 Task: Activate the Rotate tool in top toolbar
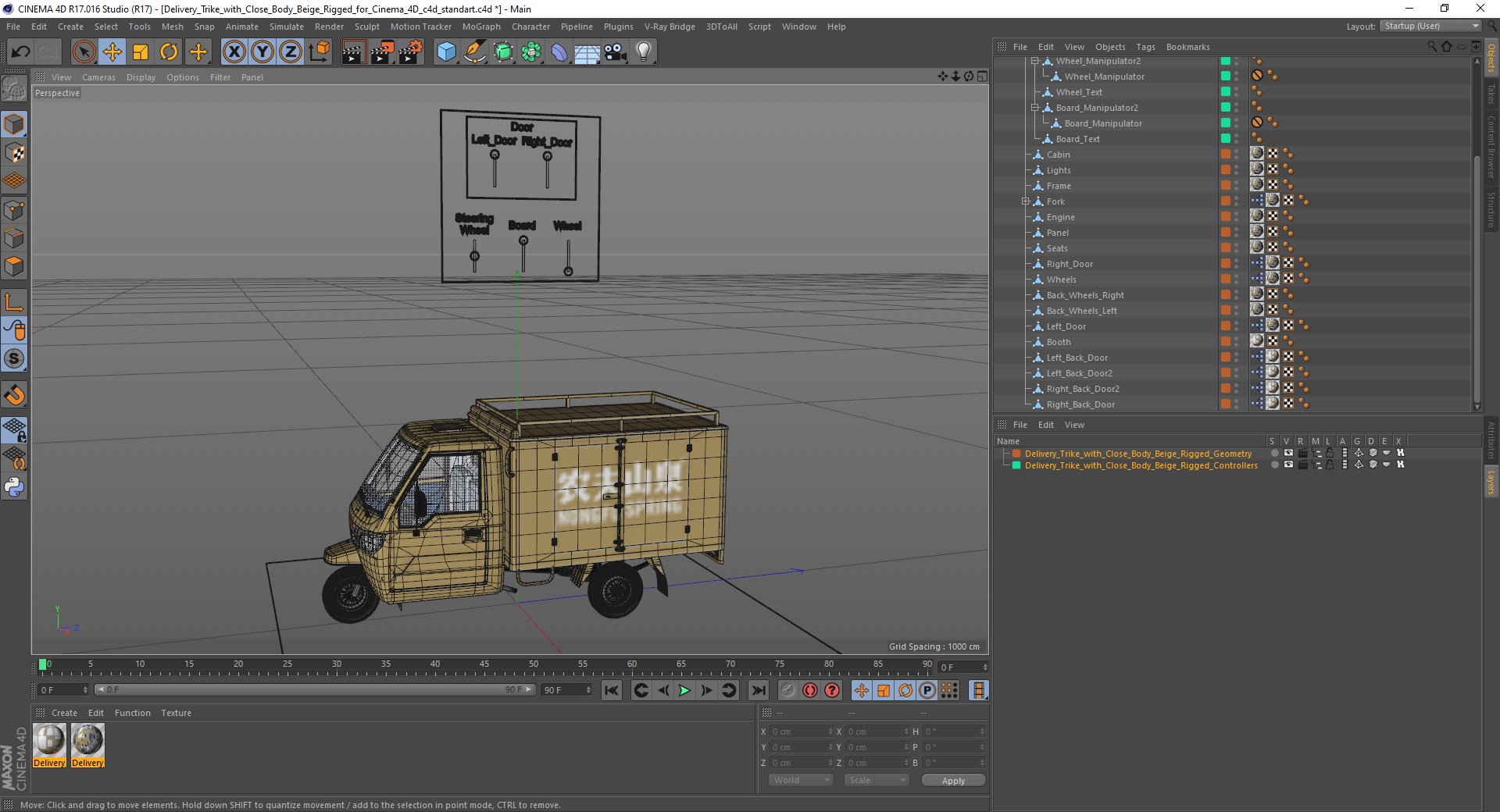(169, 52)
